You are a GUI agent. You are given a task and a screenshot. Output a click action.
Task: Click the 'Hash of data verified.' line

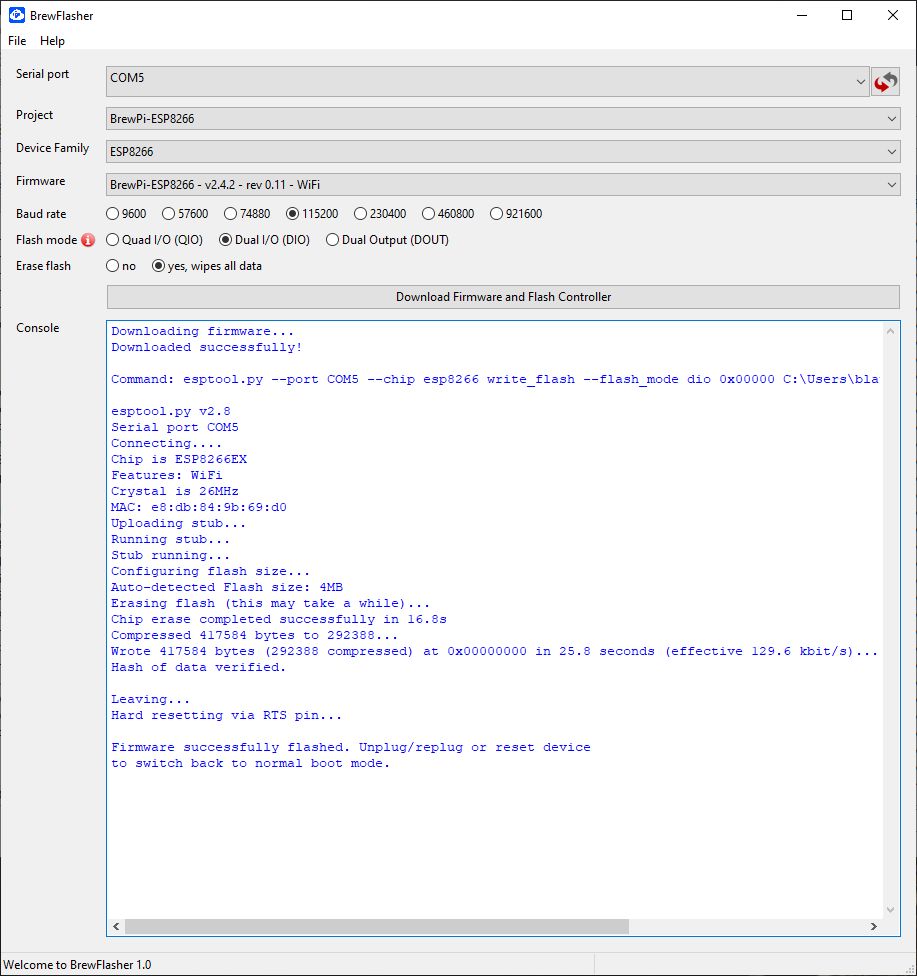[x=198, y=667]
